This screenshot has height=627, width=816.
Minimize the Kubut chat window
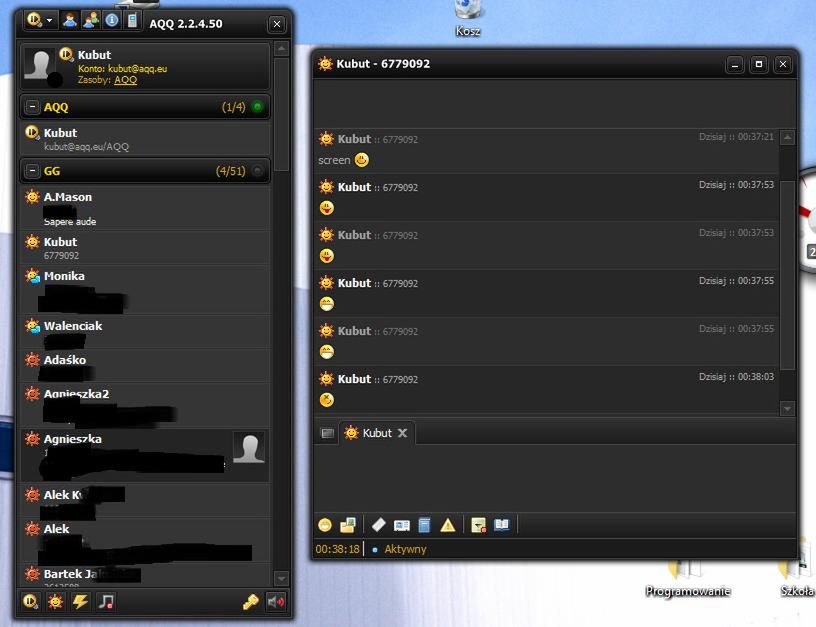coord(735,65)
